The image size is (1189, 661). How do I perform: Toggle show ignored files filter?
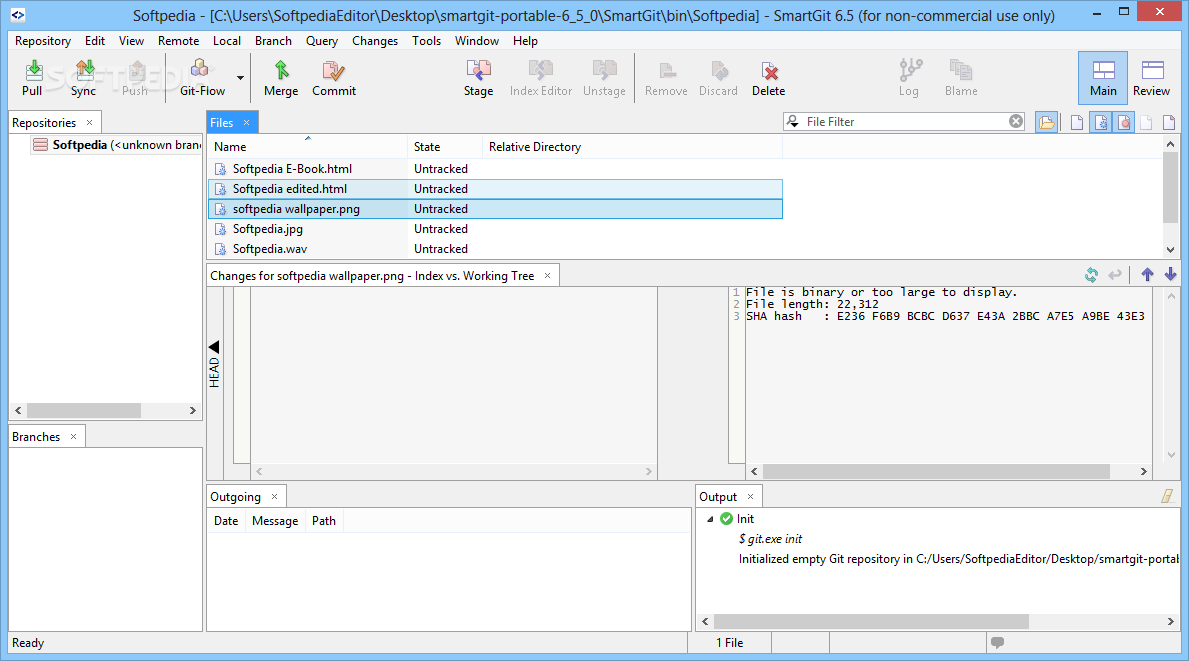(1125, 122)
